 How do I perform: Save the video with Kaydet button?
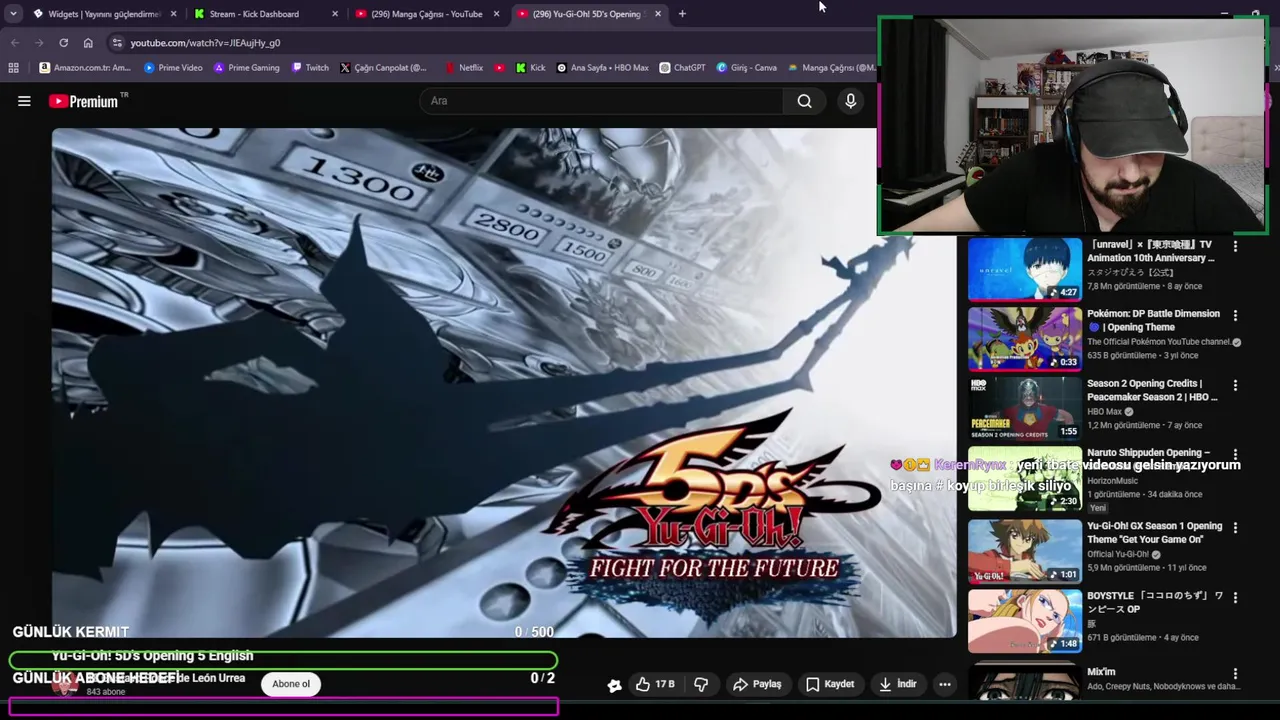[830, 684]
